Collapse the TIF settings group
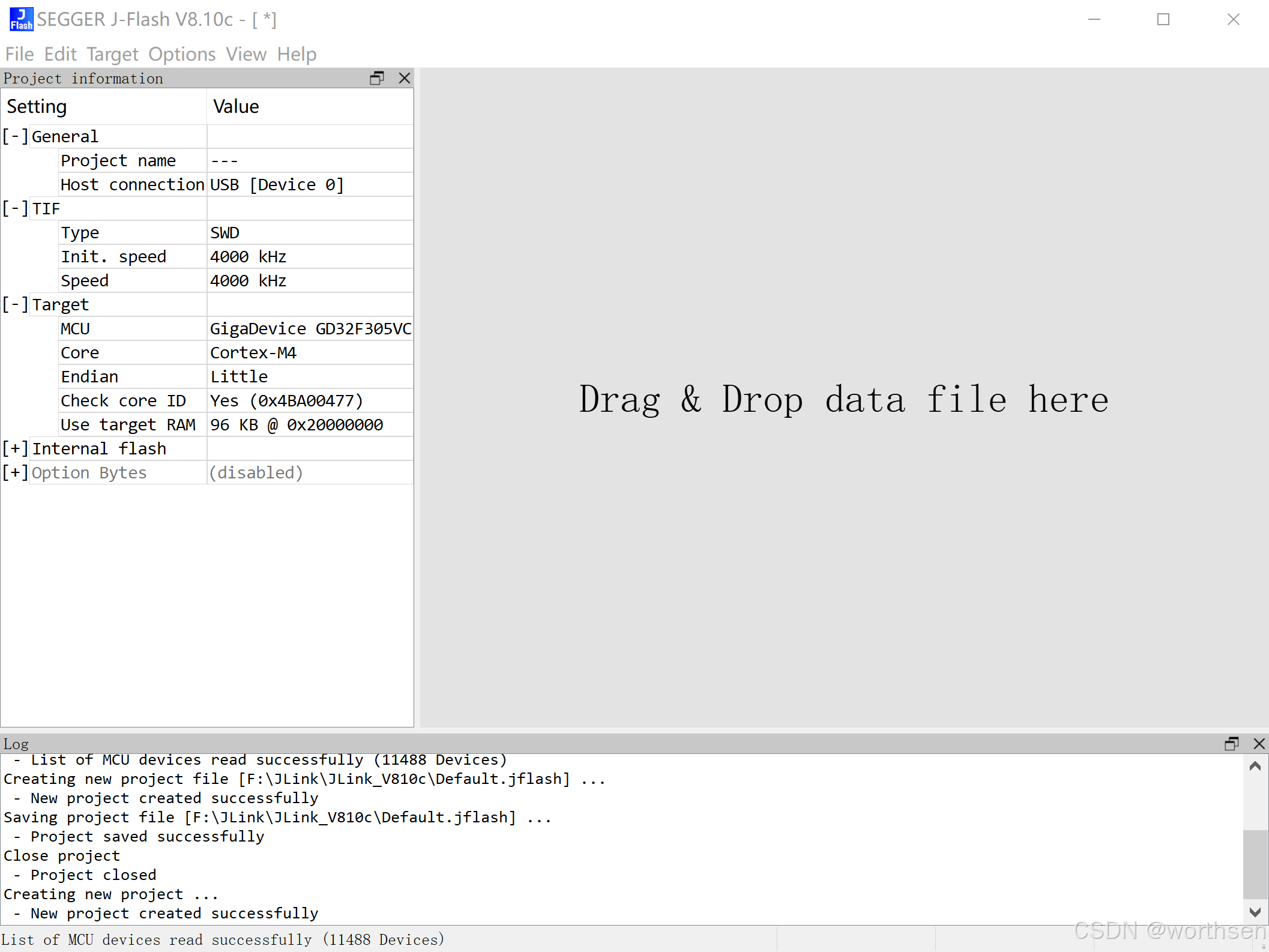The image size is (1269, 952). 15,208
